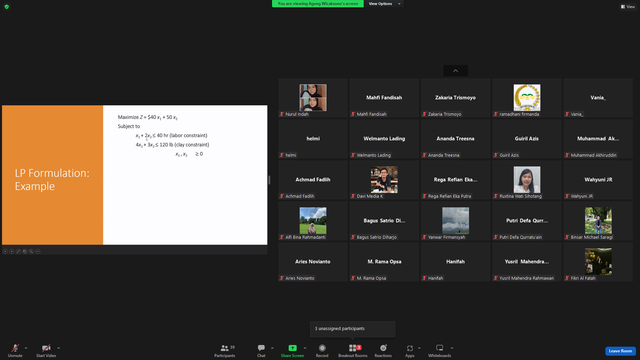Select the Welmanto Lading participant tile
The image size is (640, 360).
tap(384, 139)
